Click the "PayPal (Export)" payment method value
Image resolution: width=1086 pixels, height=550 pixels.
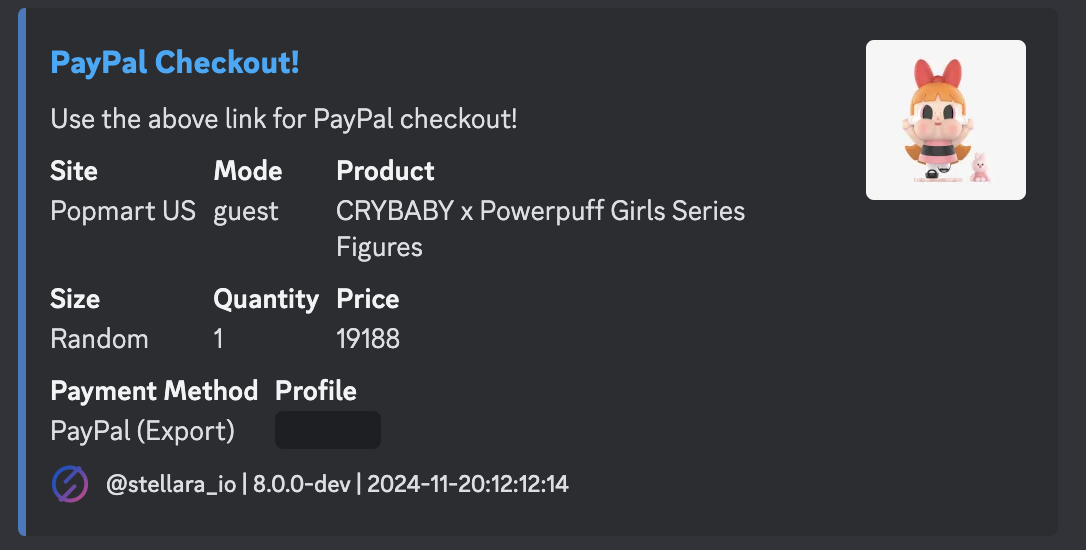click(142, 430)
